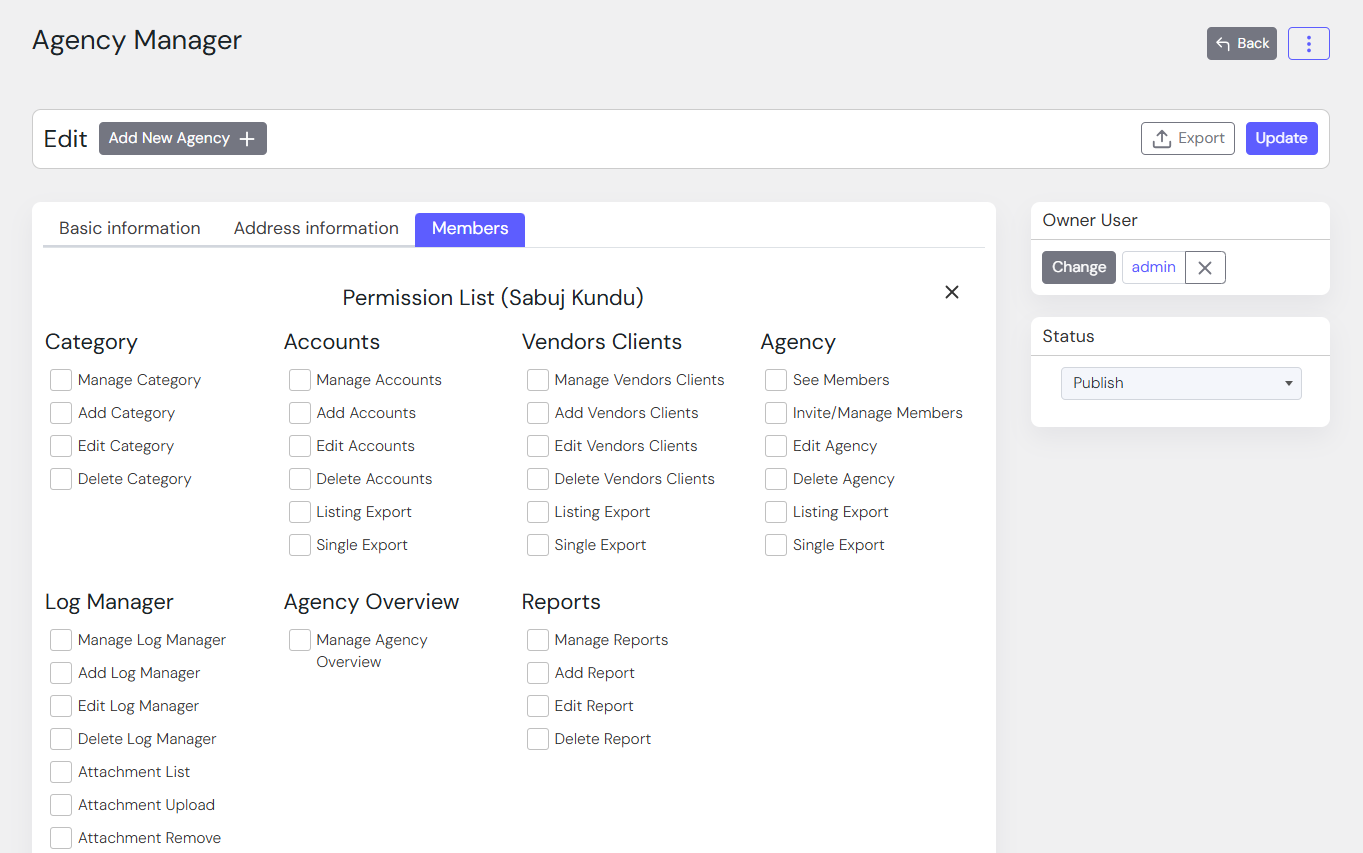1363x853 pixels.
Task: Open the Address information tab
Action: [x=316, y=229]
